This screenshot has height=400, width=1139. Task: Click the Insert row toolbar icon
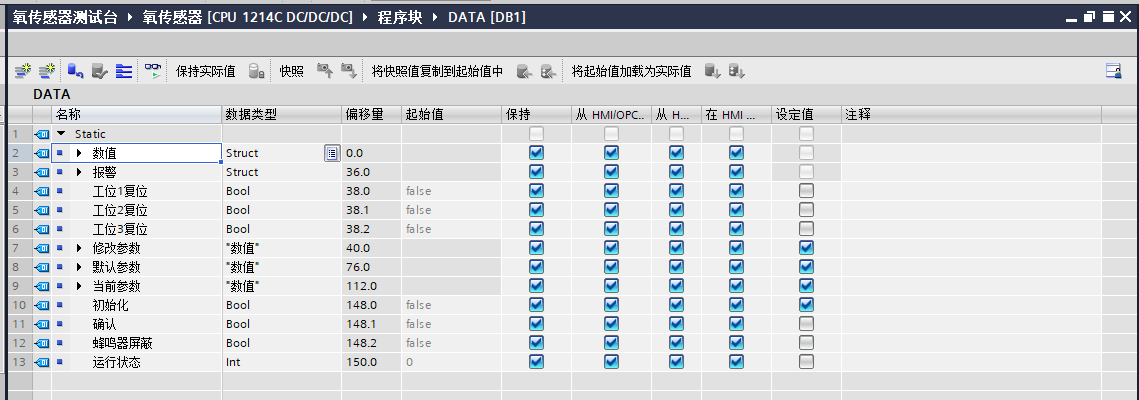[21, 71]
